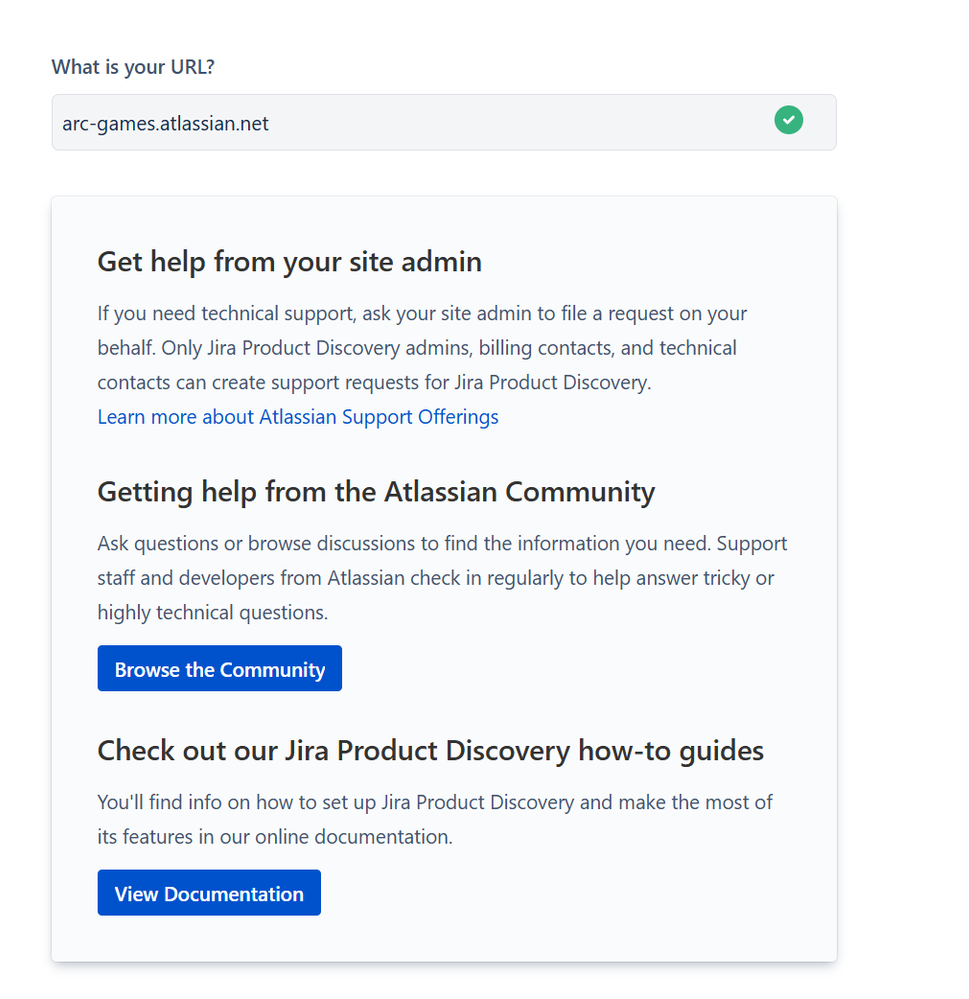Screen dimensions: 969x999
Task: Click the paragraph starting 'If you need technical support'
Action: [x=422, y=348]
